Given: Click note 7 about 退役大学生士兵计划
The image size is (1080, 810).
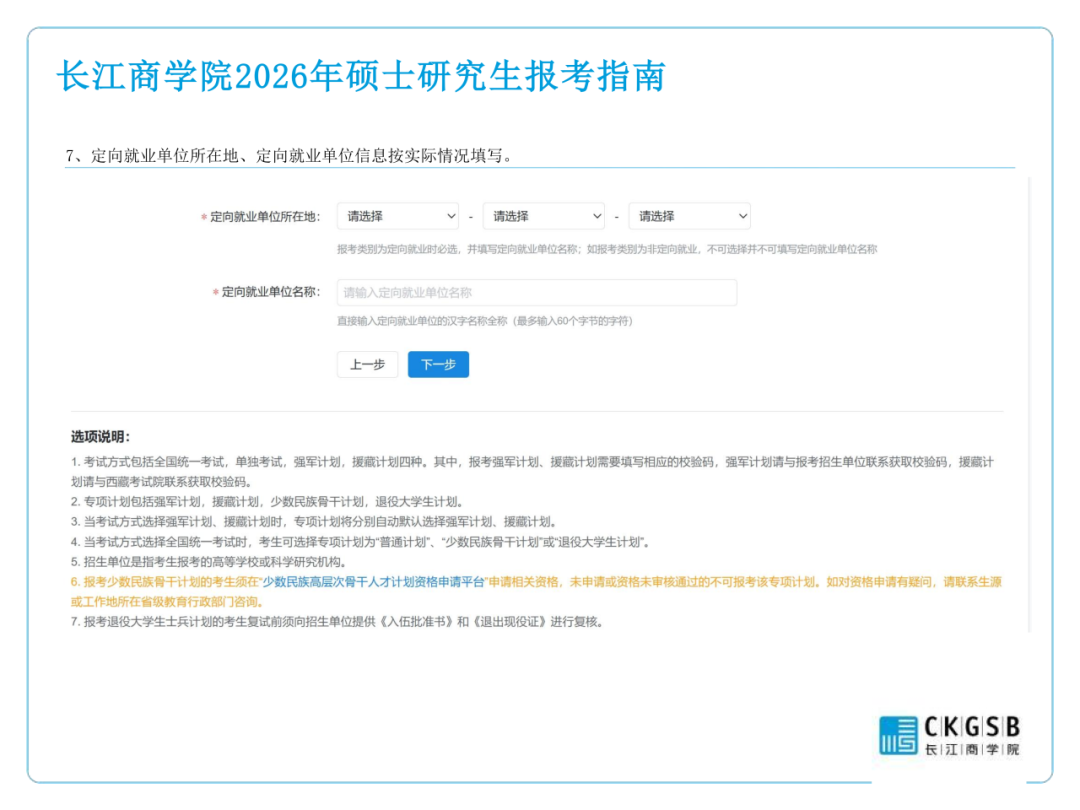Looking at the screenshot, I should (x=336, y=622).
